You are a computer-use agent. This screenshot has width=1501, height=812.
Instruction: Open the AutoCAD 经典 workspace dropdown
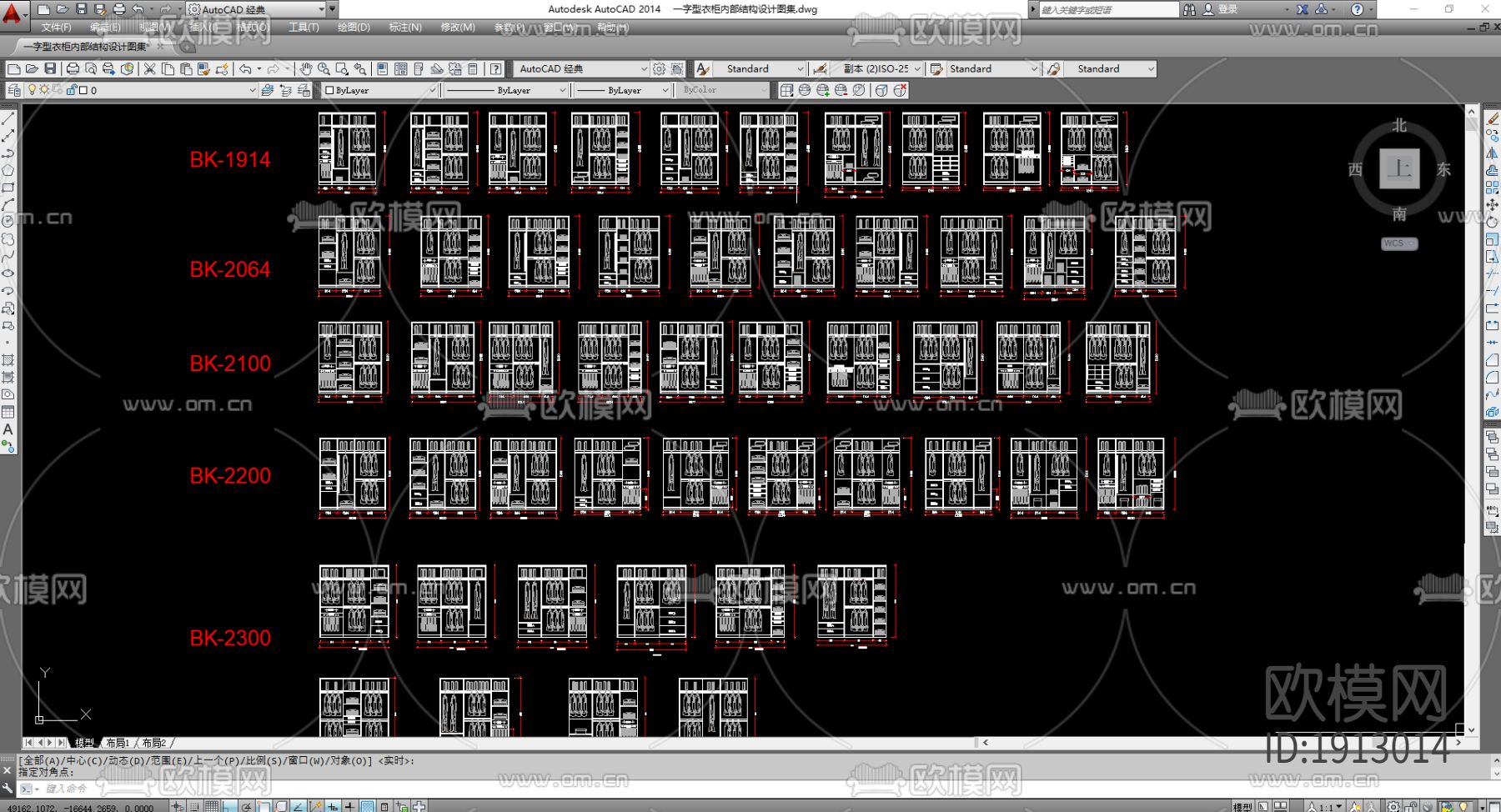coord(580,69)
